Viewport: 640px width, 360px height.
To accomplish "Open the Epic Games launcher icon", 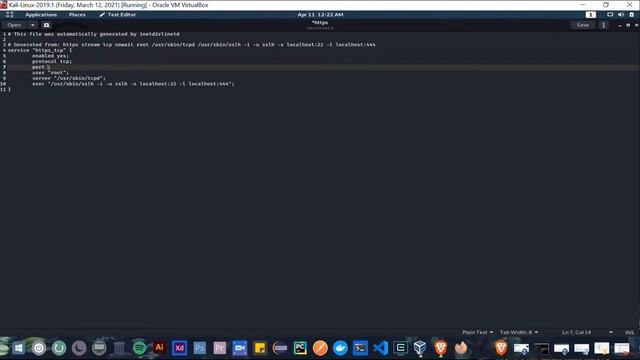I will [x=400, y=348].
